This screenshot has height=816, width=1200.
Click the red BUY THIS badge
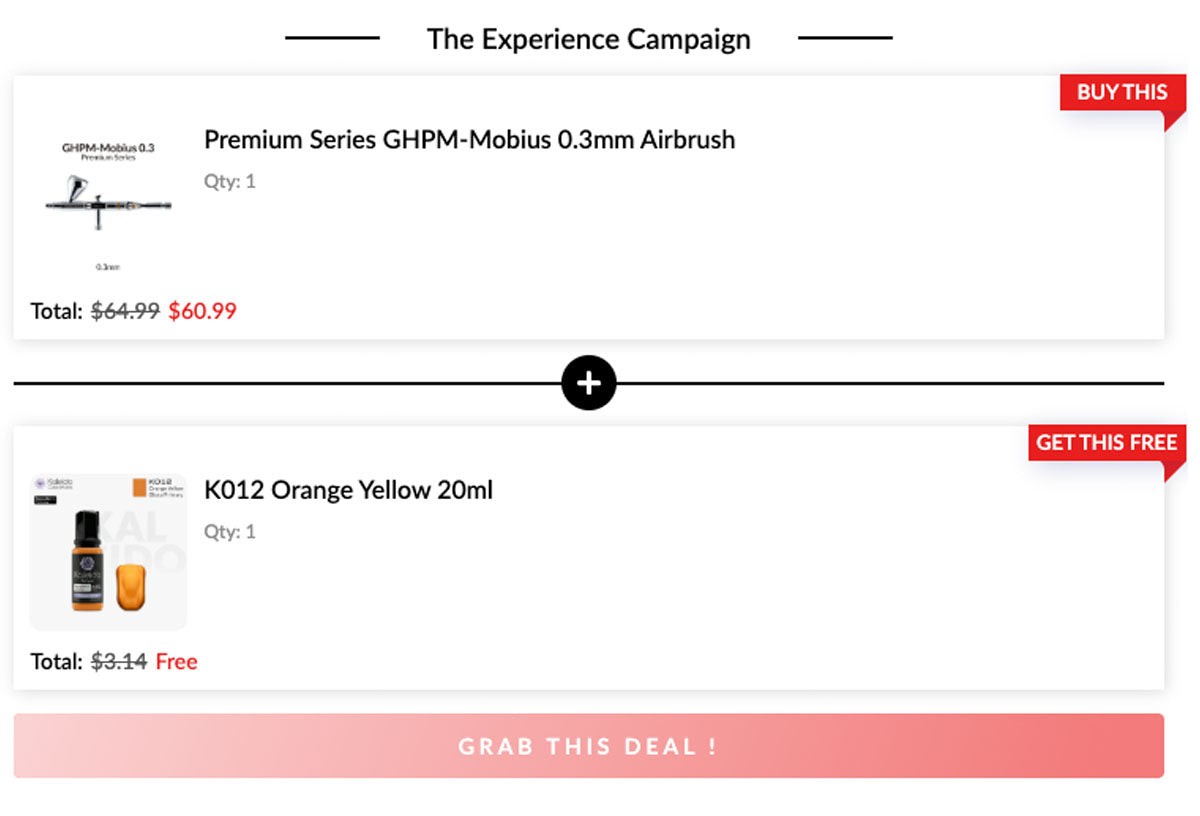1122,92
